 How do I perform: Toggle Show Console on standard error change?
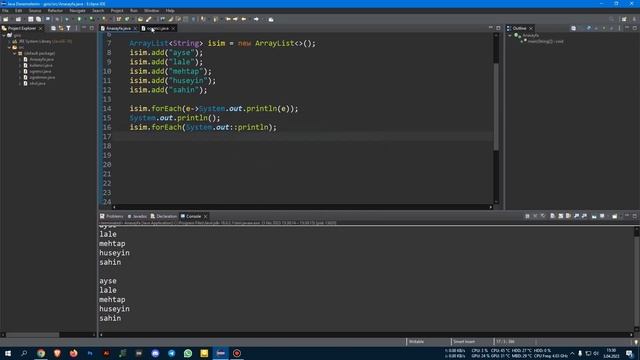(x=584, y=216)
